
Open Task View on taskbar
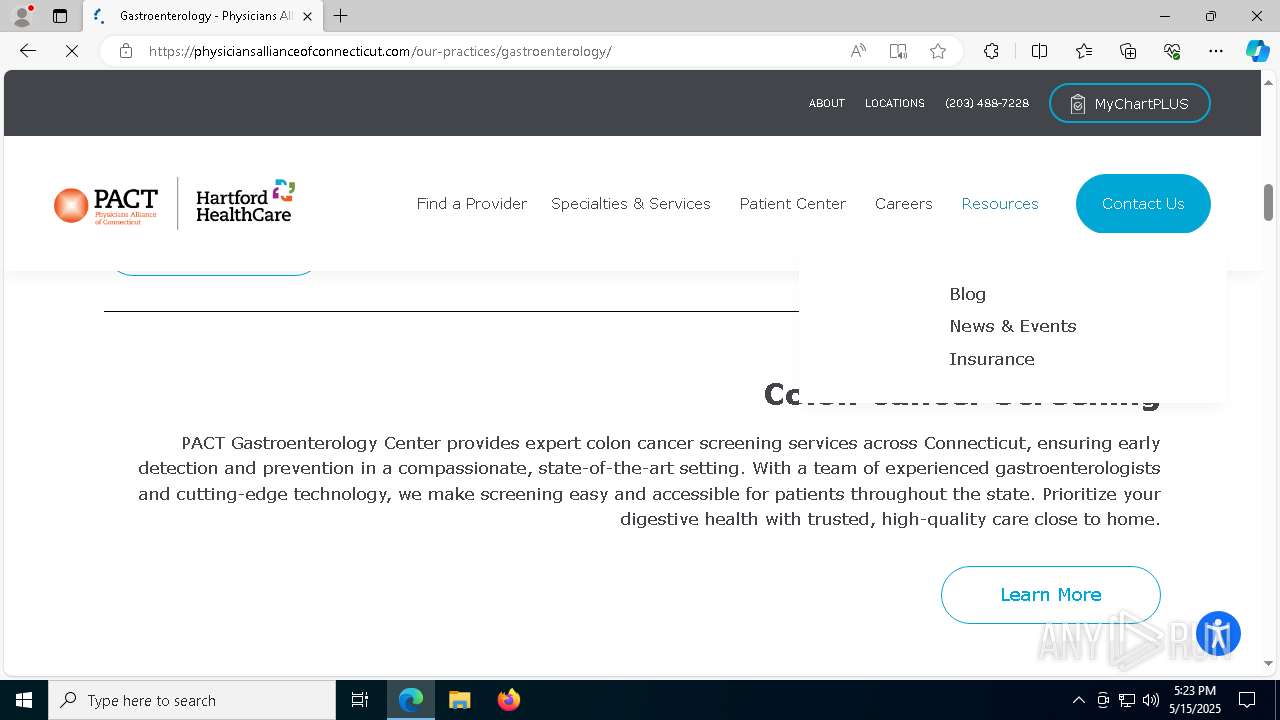360,700
